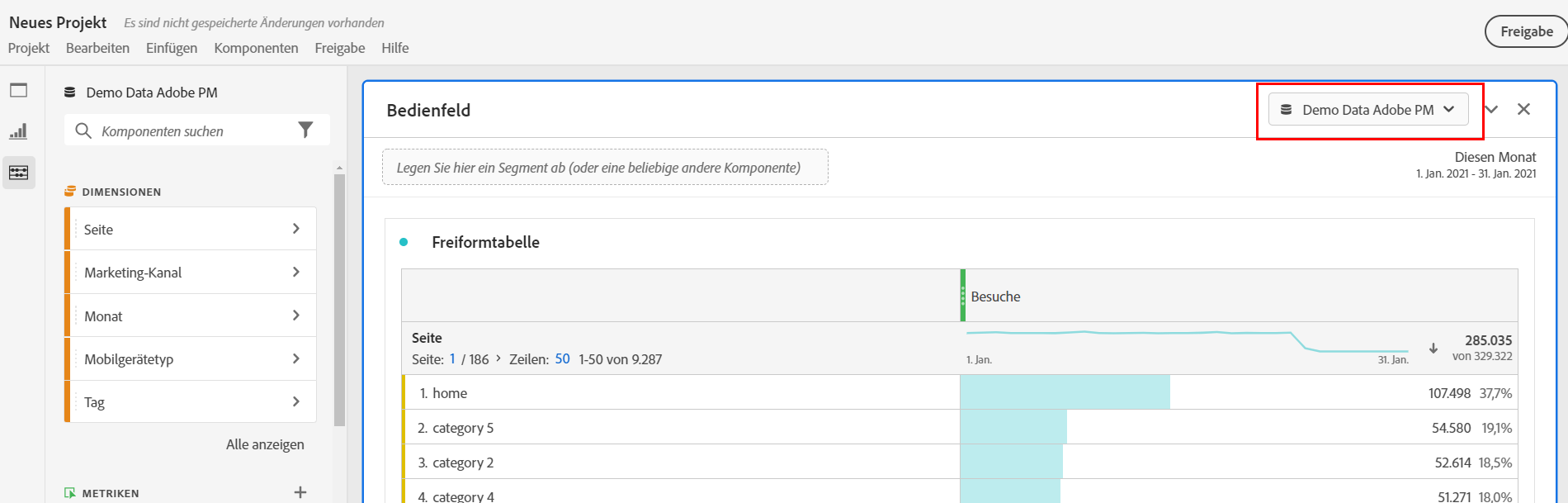Open the Visualizations bar-chart icon
The height and width of the screenshot is (503, 1568).
(18, 131)
